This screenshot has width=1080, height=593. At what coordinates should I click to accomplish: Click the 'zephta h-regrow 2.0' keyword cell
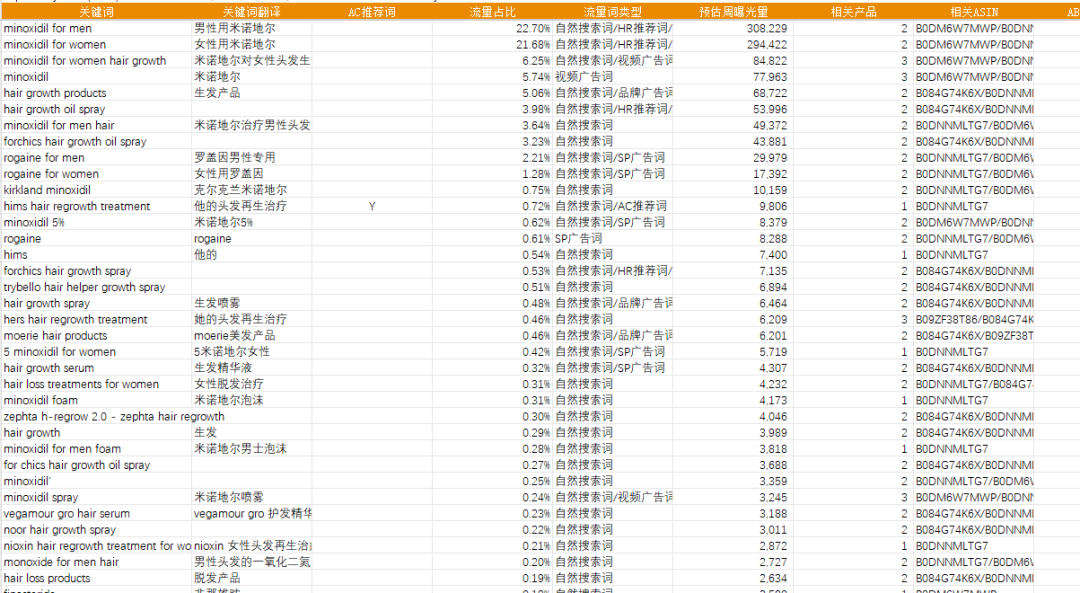[96, 417]
